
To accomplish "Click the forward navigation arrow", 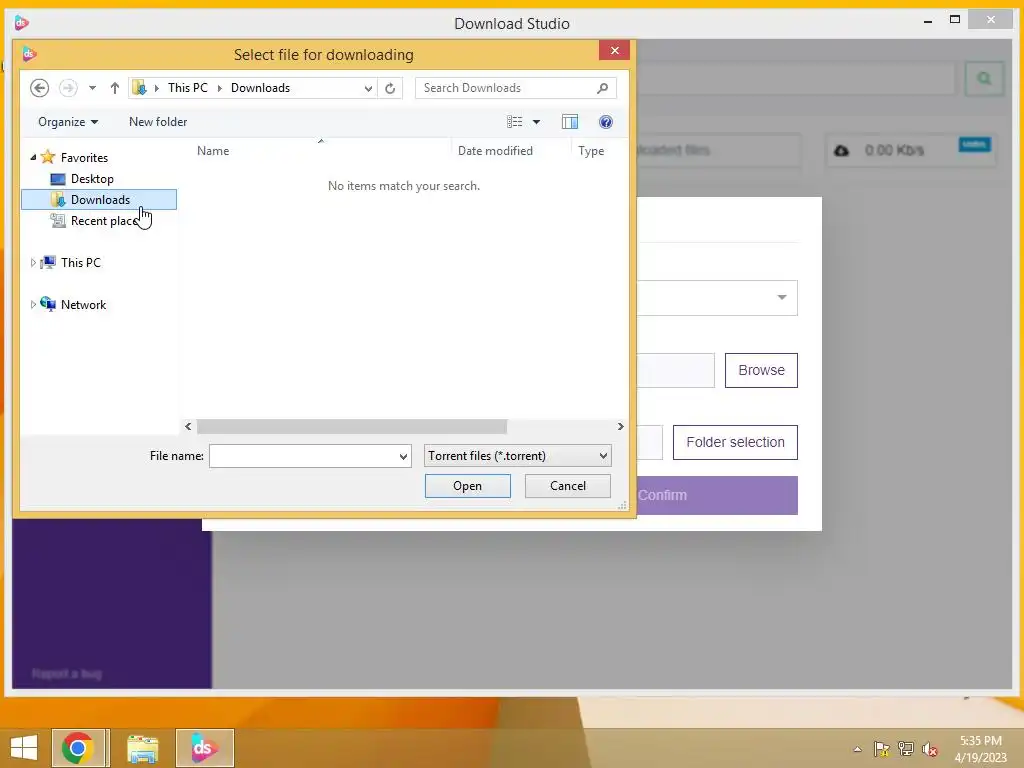I will click(x=68, y=88).
